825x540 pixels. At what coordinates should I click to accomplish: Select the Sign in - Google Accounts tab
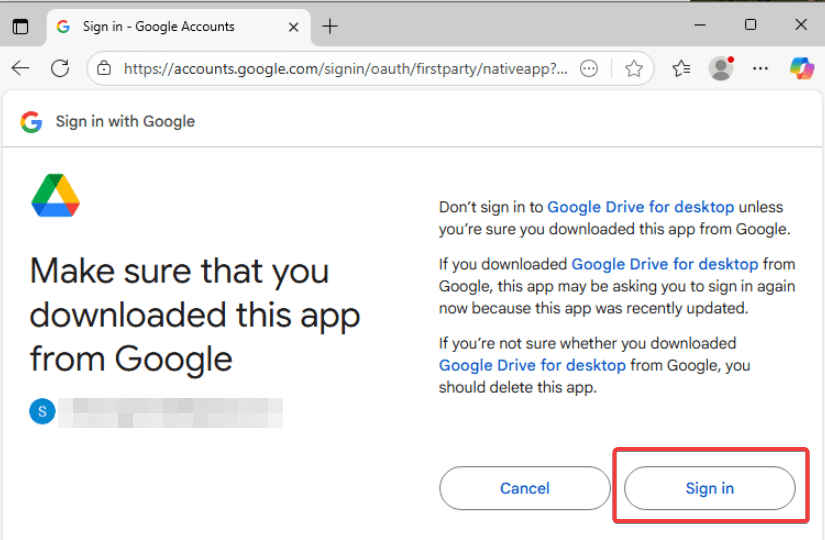158,27
